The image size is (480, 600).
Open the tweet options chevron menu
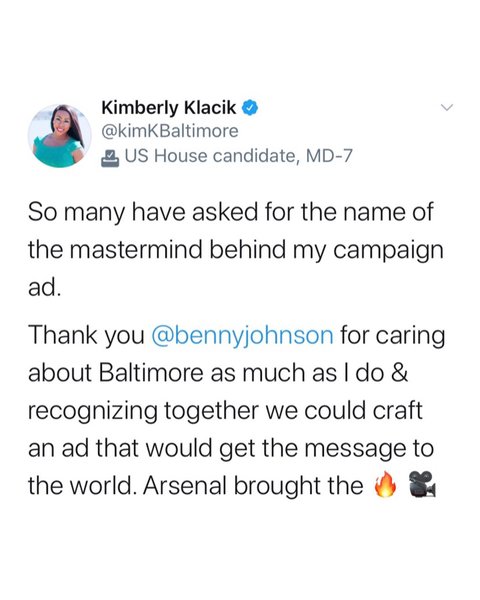446,108
